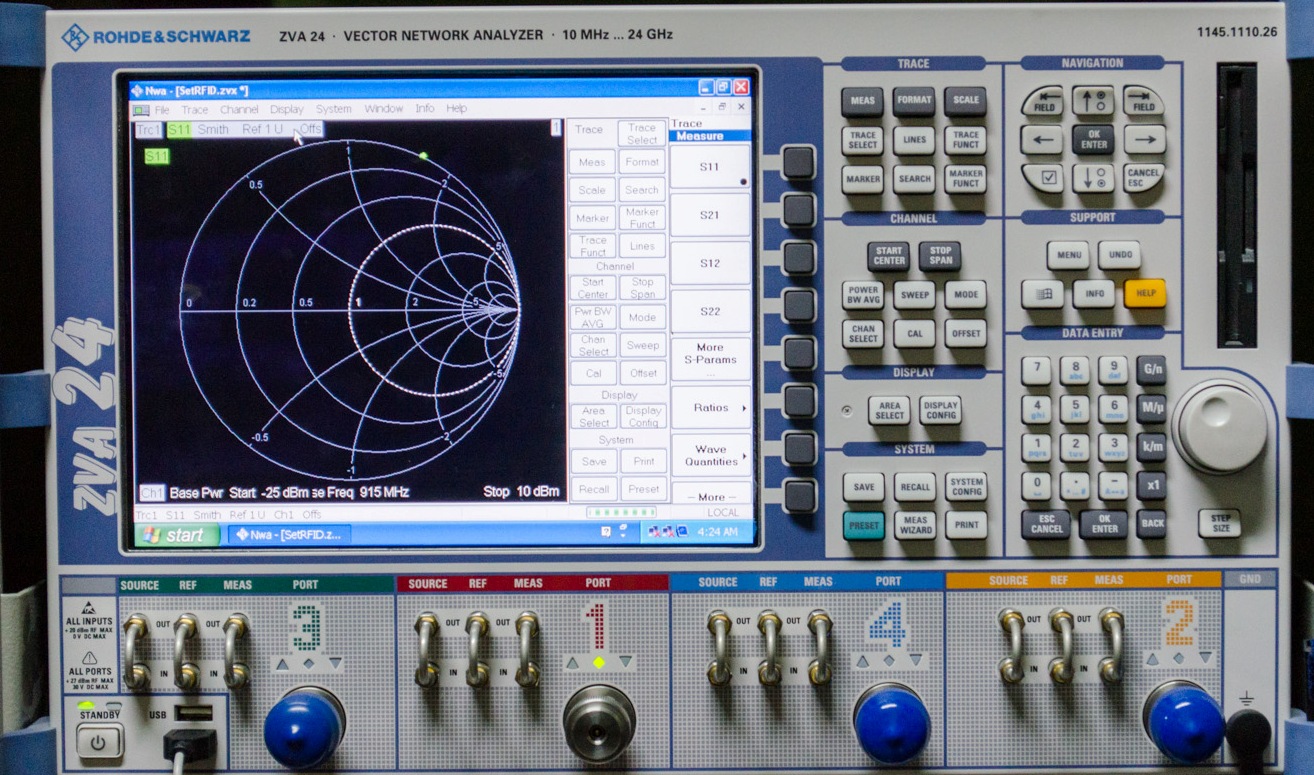Click the sweep progress bar in status bar
Viewport: 1314px width, 775px height.
(621, 512)
